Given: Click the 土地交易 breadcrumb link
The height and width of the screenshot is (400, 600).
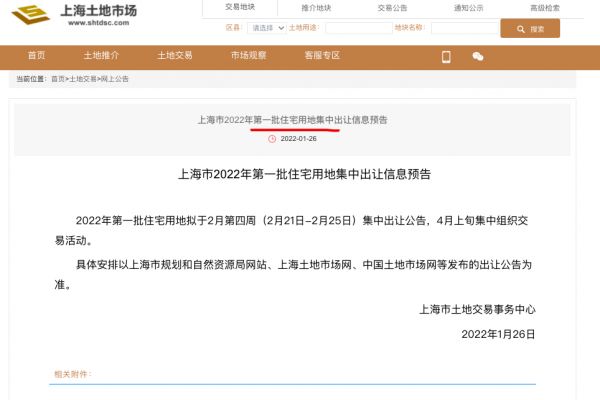Looking at the screenshot, I should (83, 78).
